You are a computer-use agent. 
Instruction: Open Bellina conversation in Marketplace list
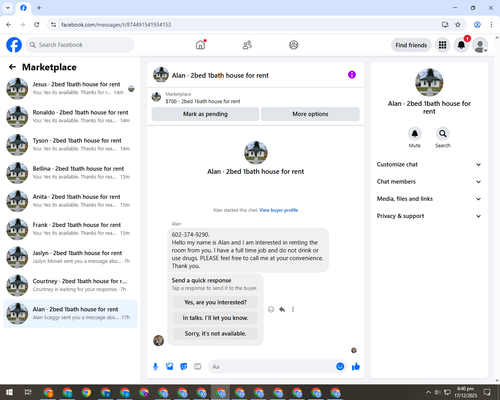70,173
